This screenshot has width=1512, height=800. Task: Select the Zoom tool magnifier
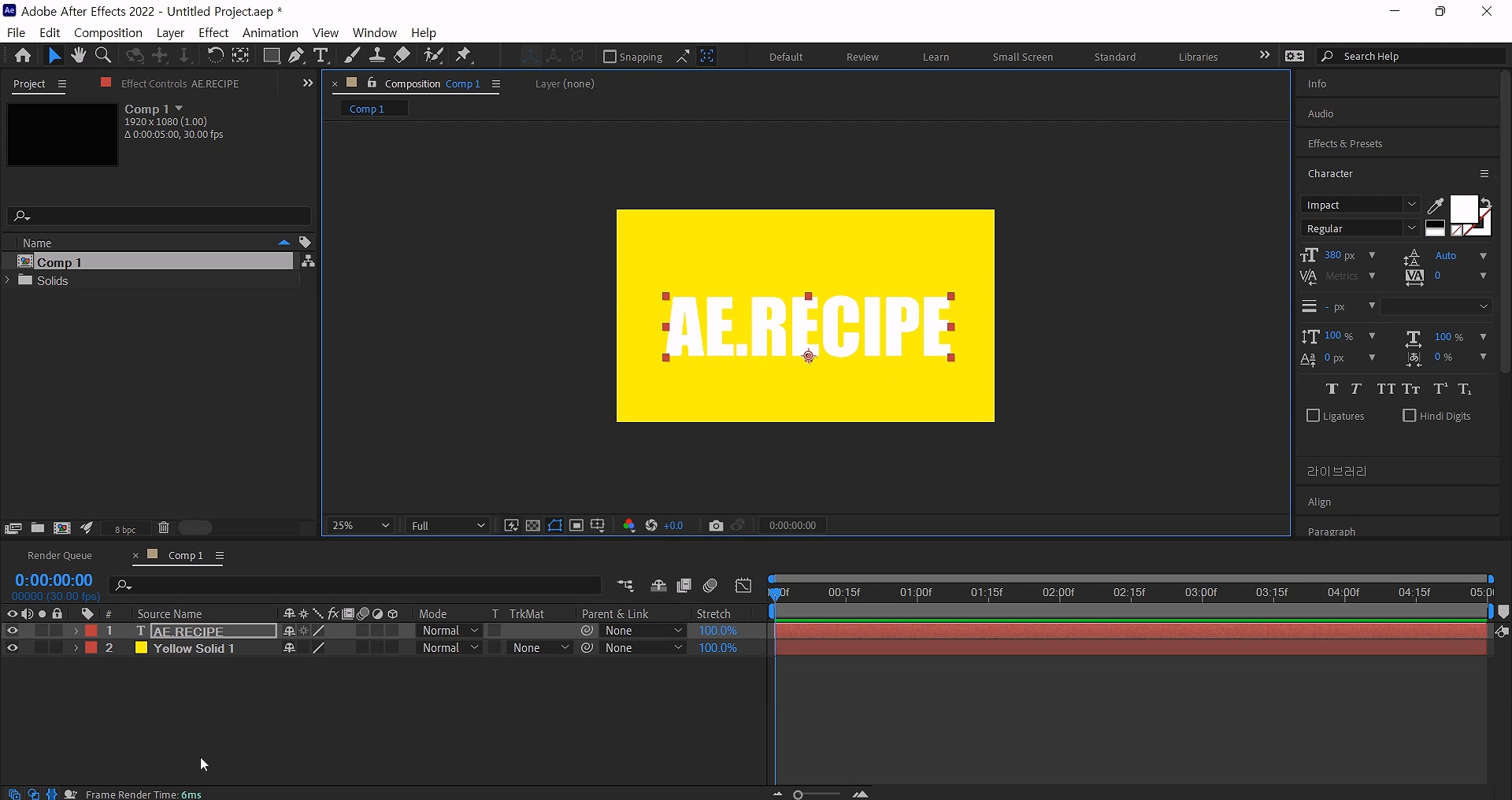(x=103, y=56)
